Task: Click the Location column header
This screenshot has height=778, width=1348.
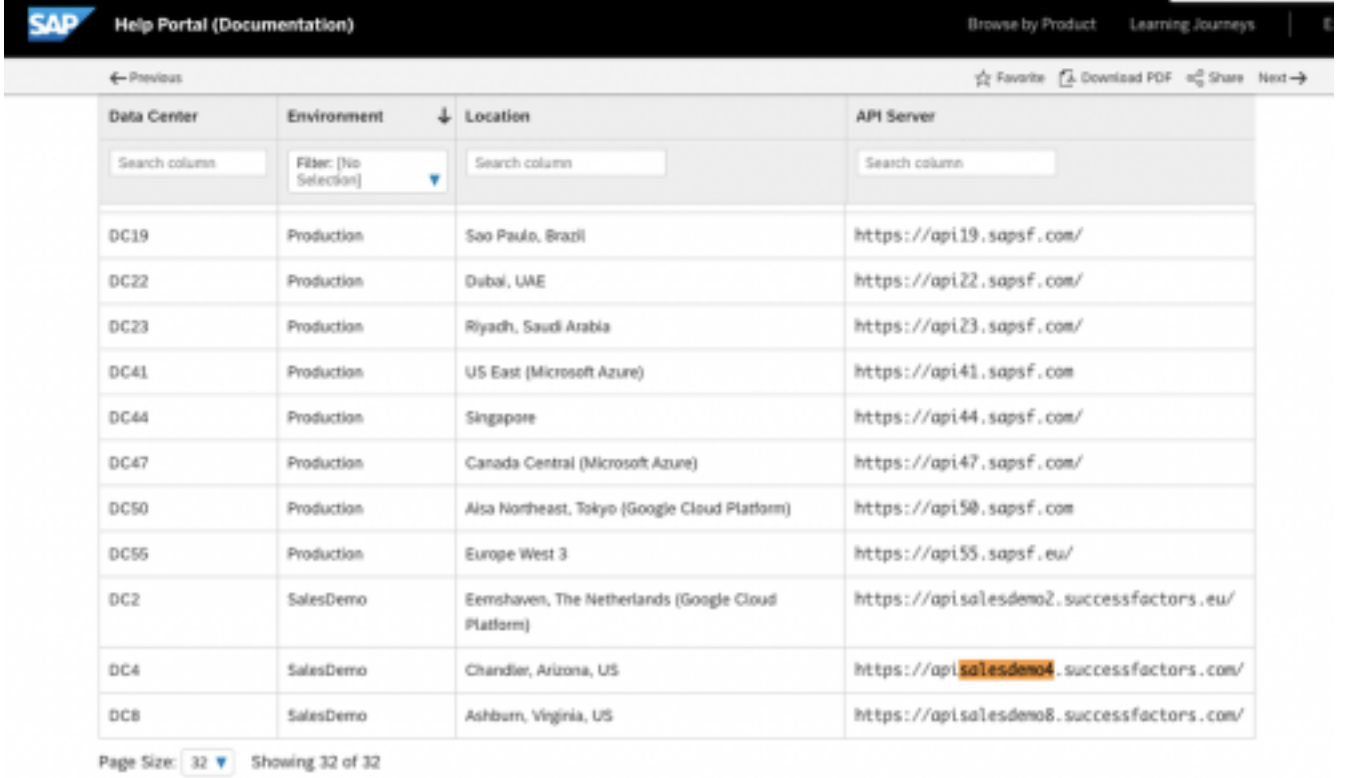Action: (x=498, y=117)
